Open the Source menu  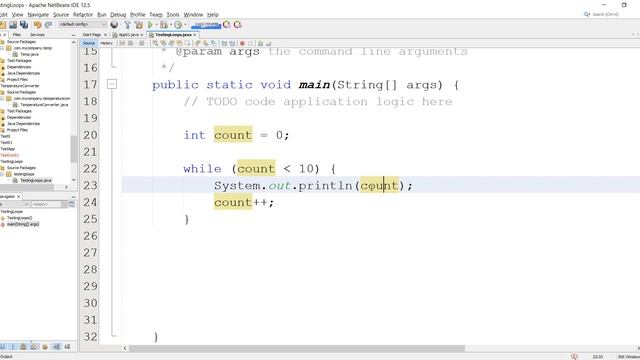(61, 15)
